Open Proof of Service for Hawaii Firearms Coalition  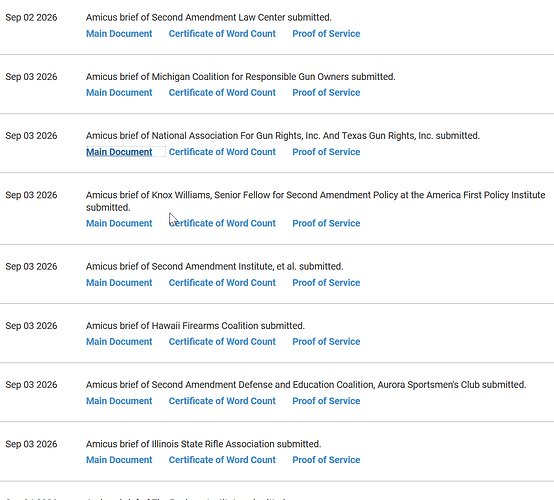click(x=326, y=342)
